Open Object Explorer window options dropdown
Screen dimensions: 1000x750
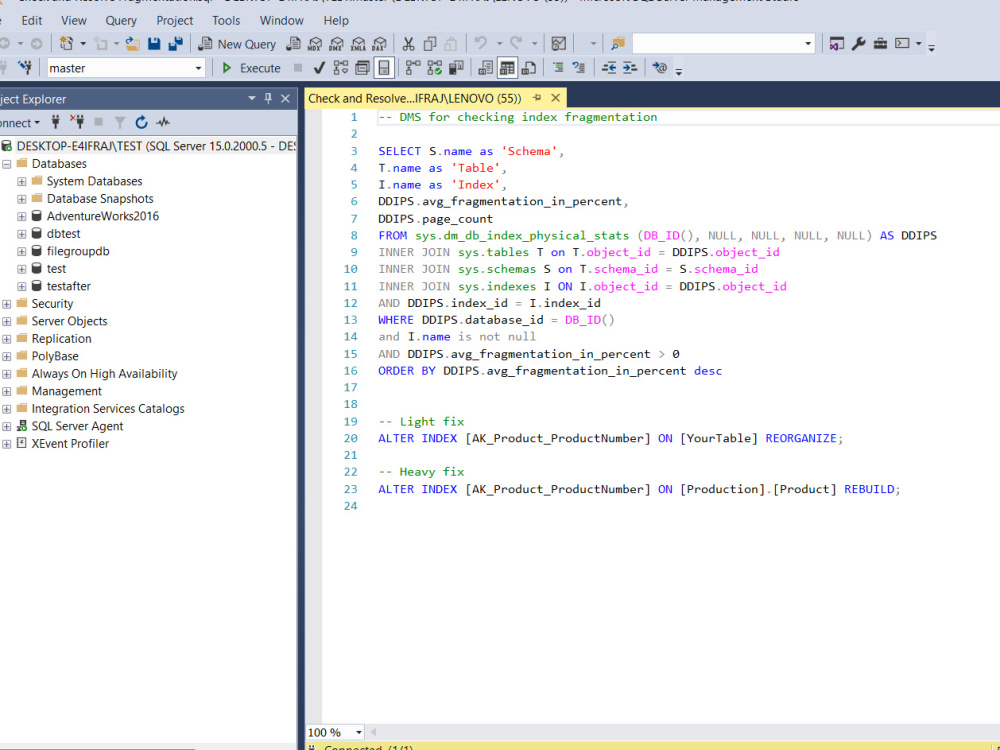[251, 98]
